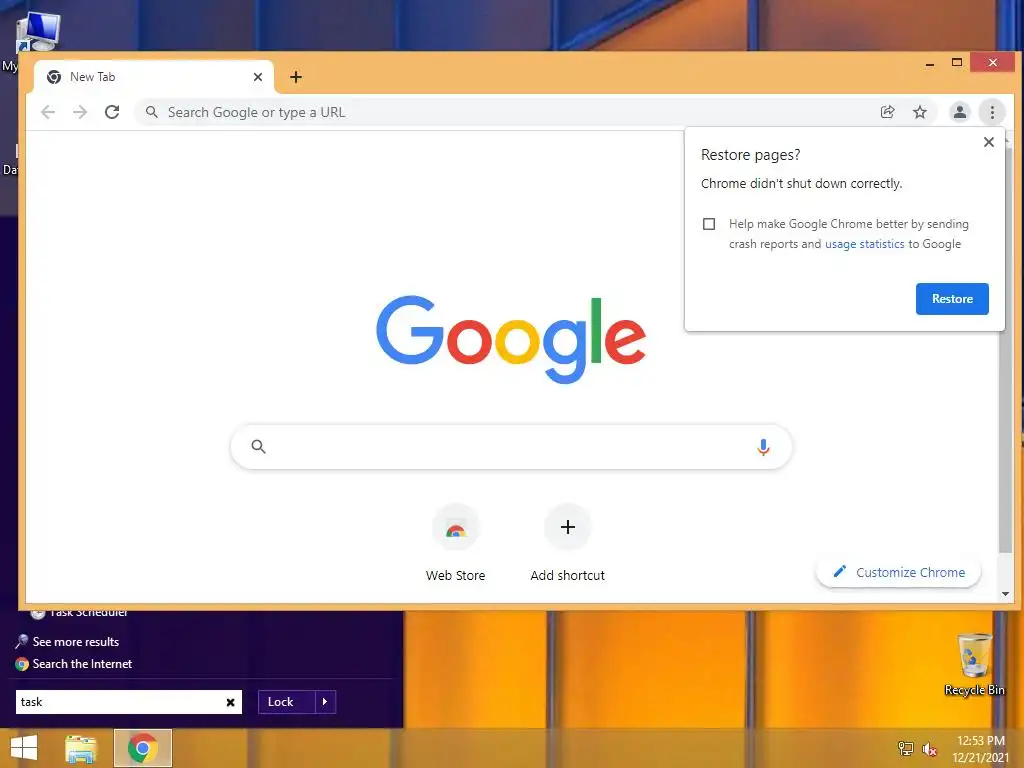Click the Restore button

click(x=952, y=298)
